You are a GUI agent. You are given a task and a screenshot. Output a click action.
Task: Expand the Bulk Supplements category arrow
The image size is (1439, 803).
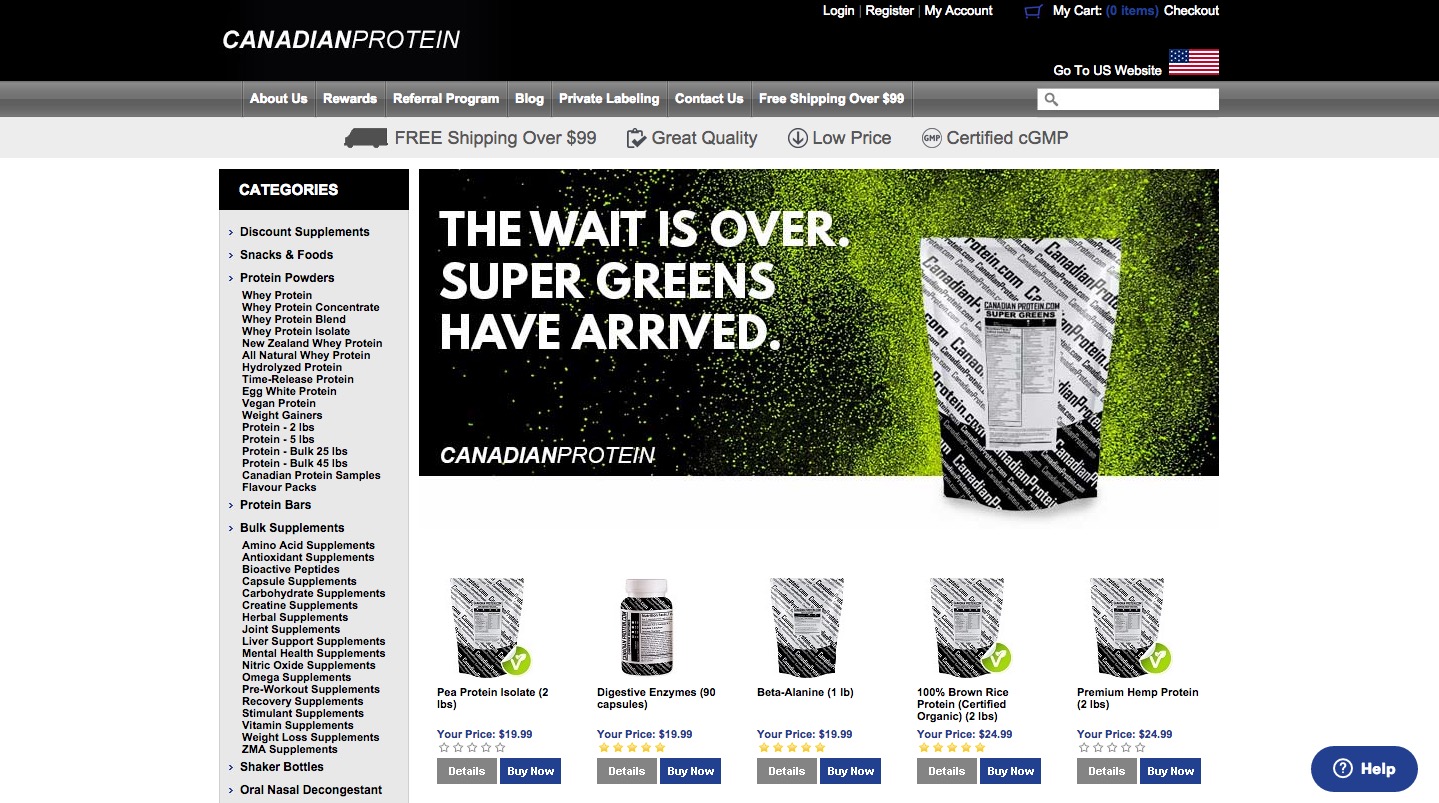point(231,528)
